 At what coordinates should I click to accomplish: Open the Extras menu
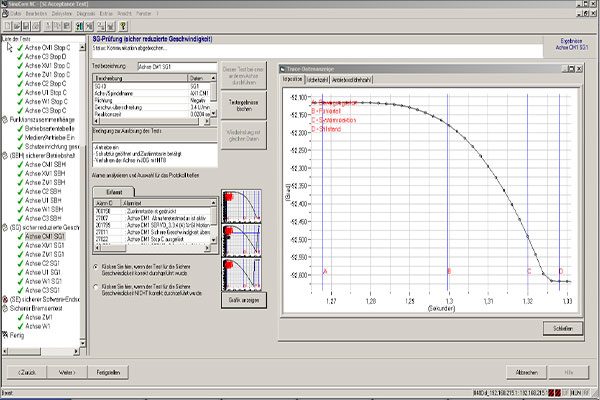point(106,13)
